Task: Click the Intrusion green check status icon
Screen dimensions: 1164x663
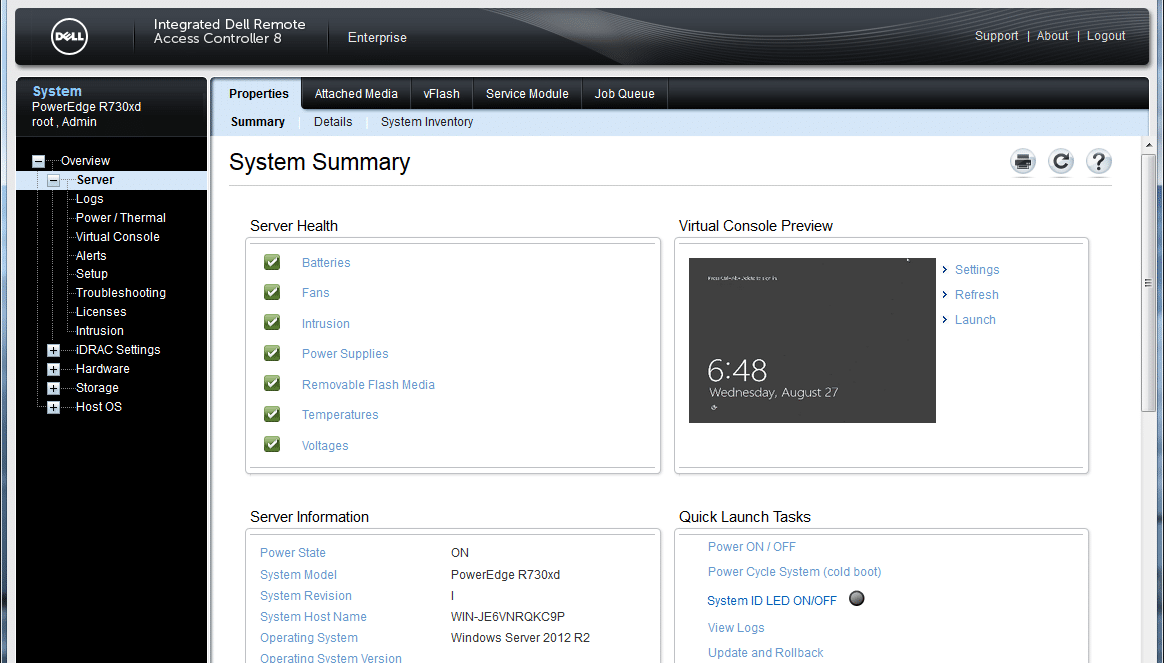Action: click(272, 323)
